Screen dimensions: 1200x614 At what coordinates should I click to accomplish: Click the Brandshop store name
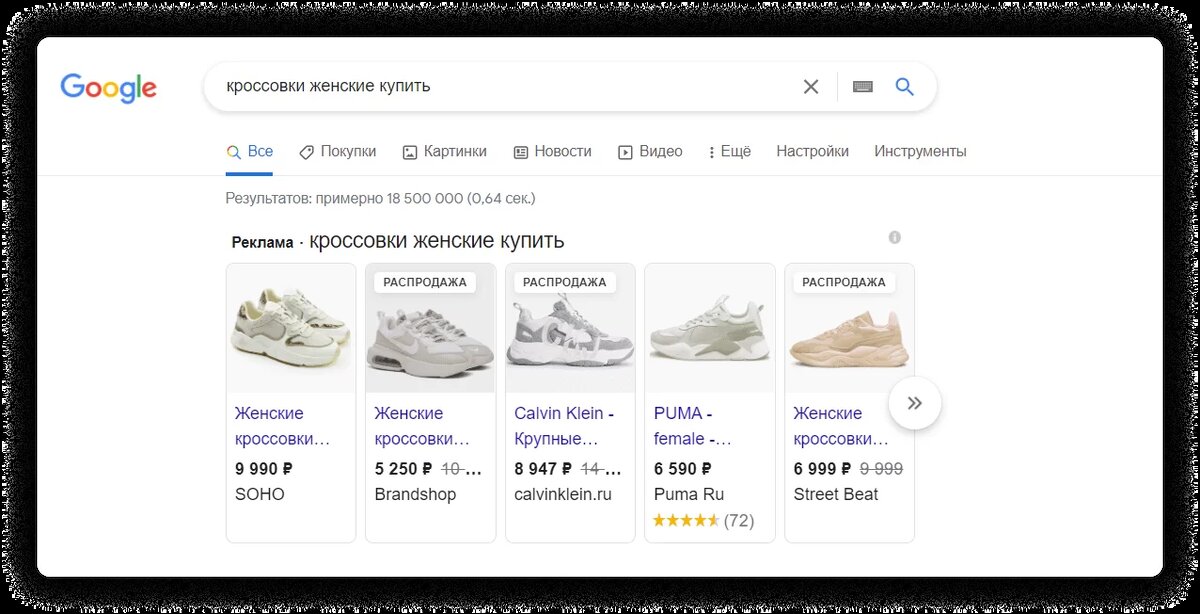pyautogui.click(x=415, y=494)
